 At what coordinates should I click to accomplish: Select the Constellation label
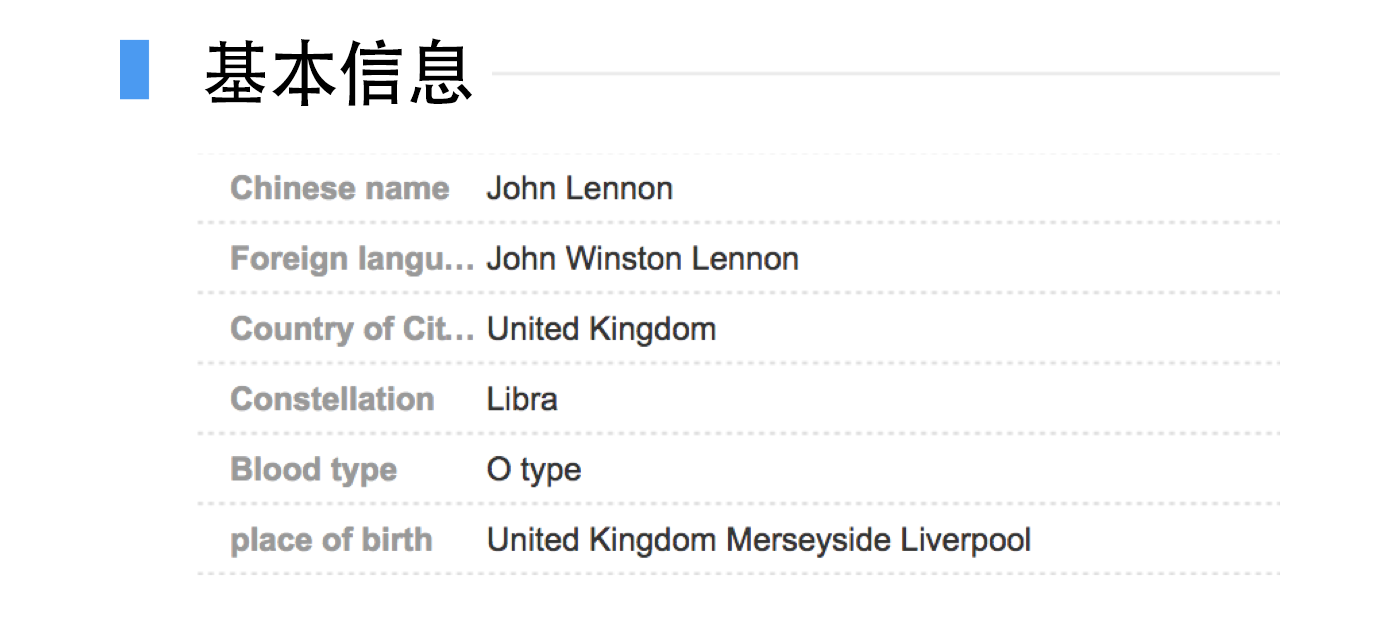tap(332, 399)
